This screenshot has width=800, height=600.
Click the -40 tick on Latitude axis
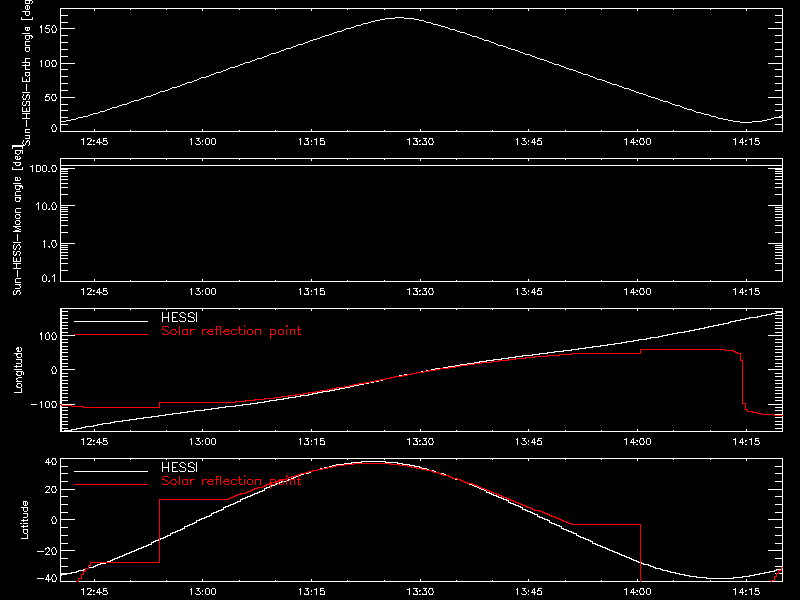click(x=47, y=579)
